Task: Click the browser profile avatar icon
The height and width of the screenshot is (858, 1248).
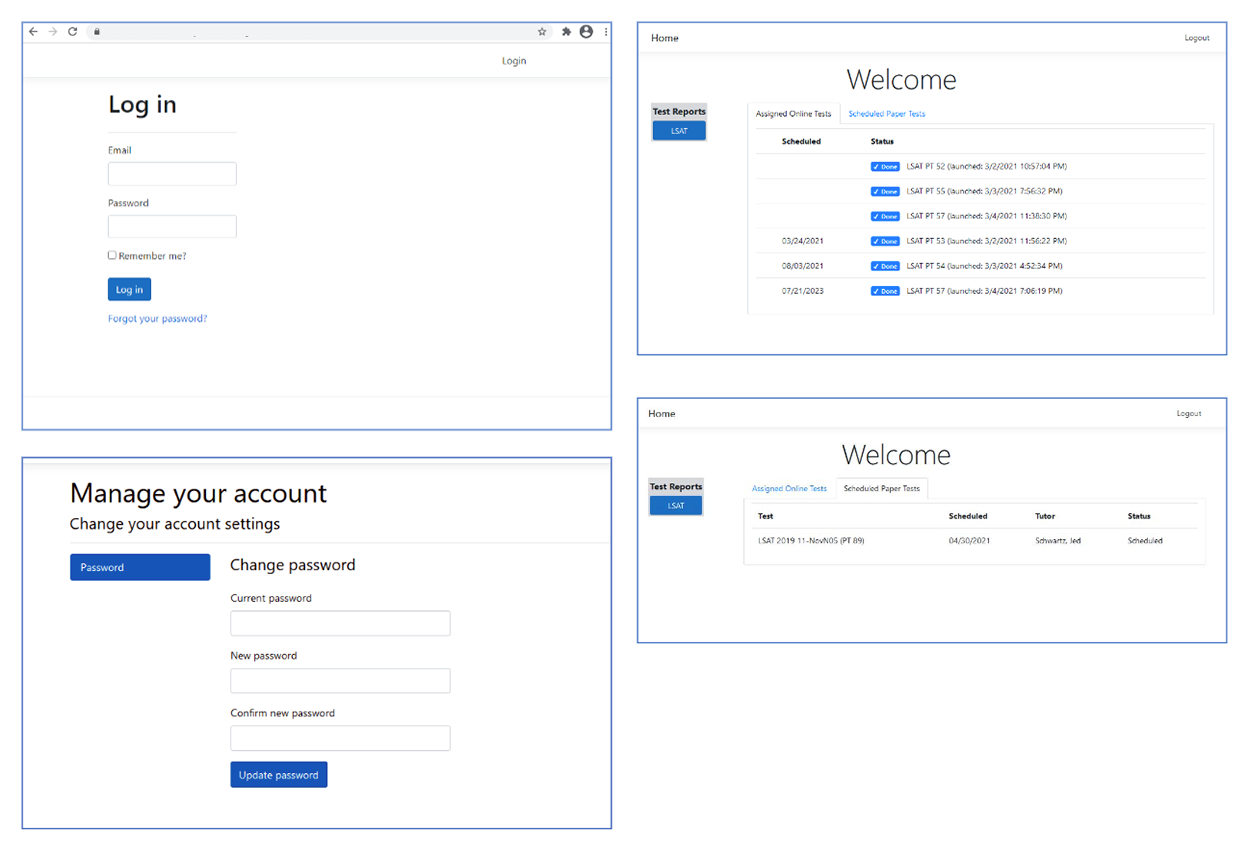Action: click(586, 32)
